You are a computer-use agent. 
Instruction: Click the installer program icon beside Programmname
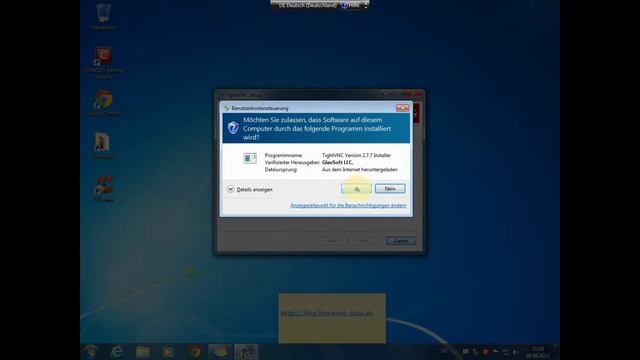pyautogui.click(x=250, y=158)
